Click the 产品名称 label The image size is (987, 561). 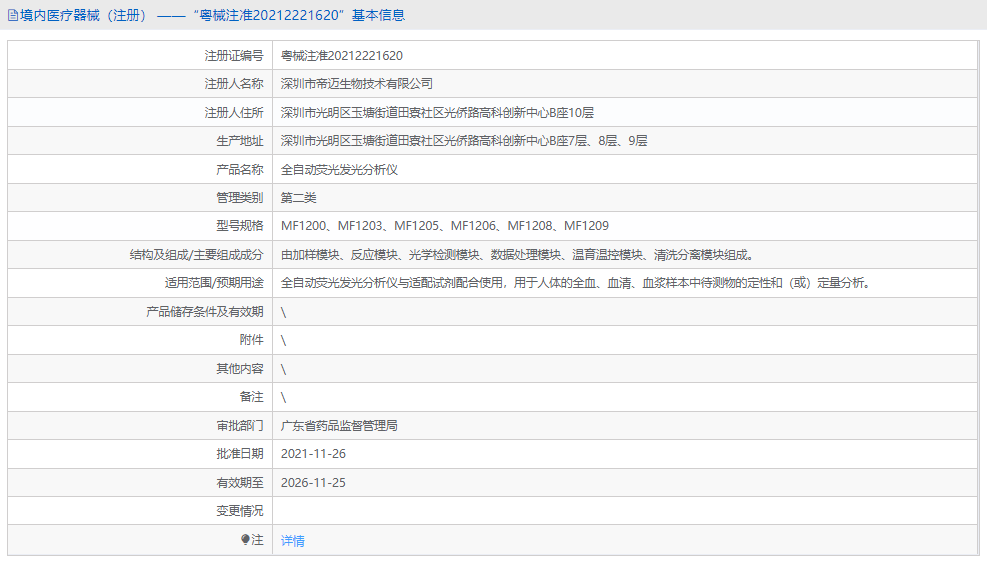pos(240,169)
